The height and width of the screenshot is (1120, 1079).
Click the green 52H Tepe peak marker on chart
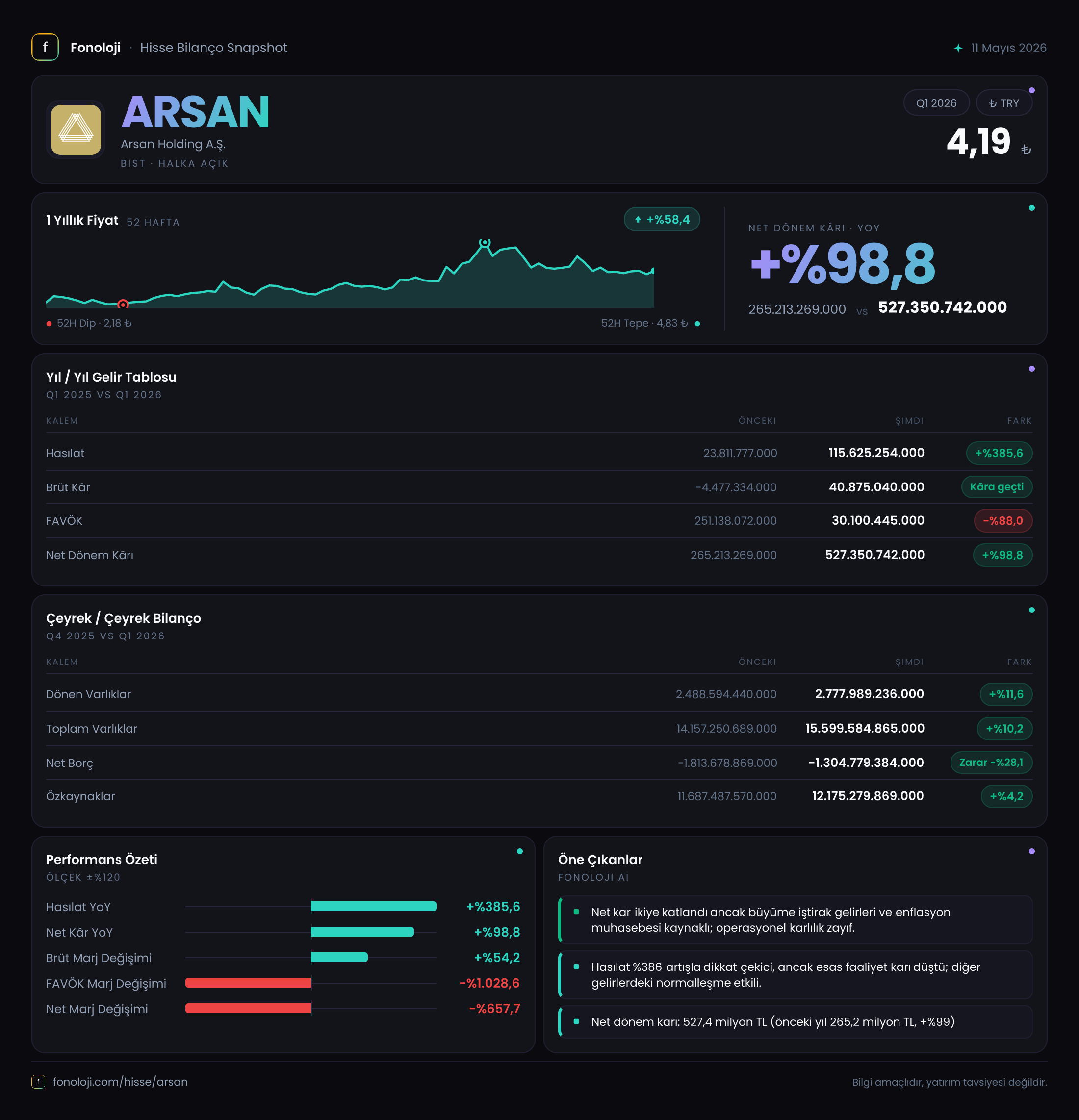(485, 242)
